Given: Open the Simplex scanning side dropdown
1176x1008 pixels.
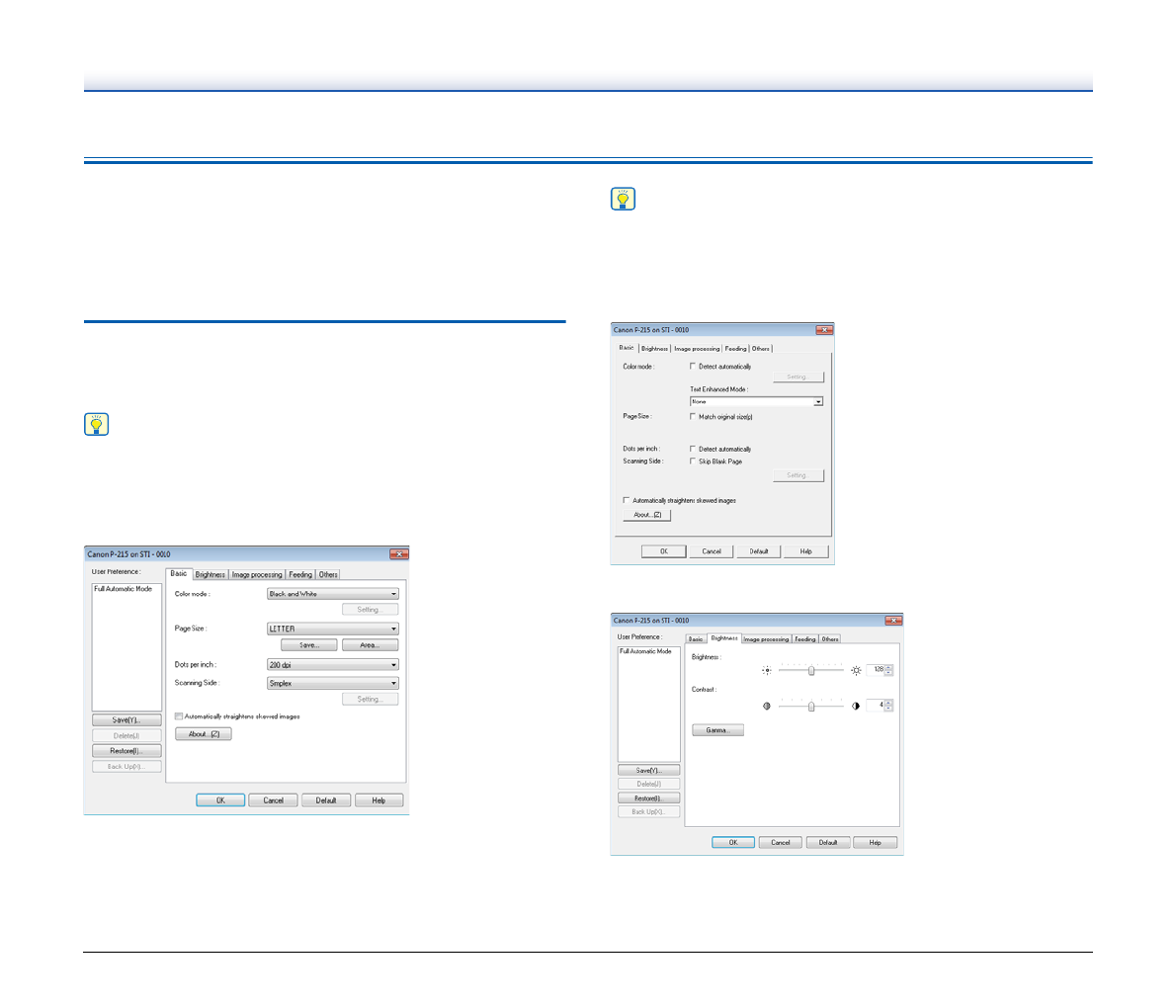Looking at the screenshot, I should pos(393,683).
